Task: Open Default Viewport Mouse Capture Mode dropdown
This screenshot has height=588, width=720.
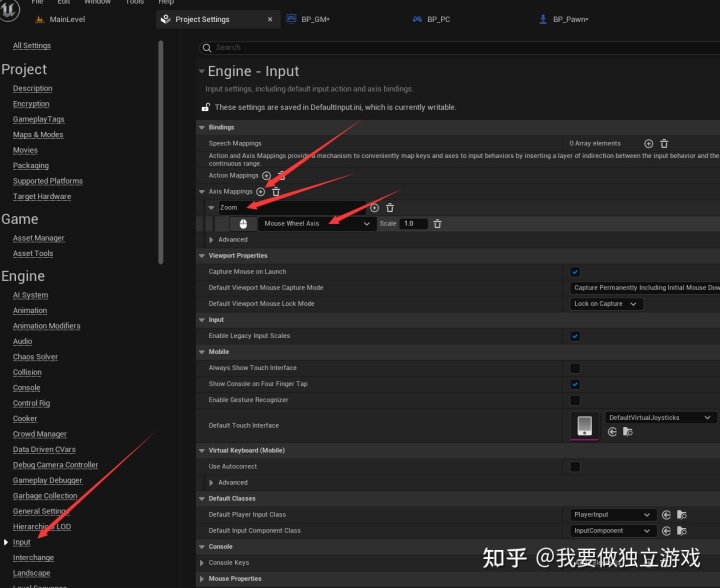Action: pyautogui.click(x=645, y=288)
